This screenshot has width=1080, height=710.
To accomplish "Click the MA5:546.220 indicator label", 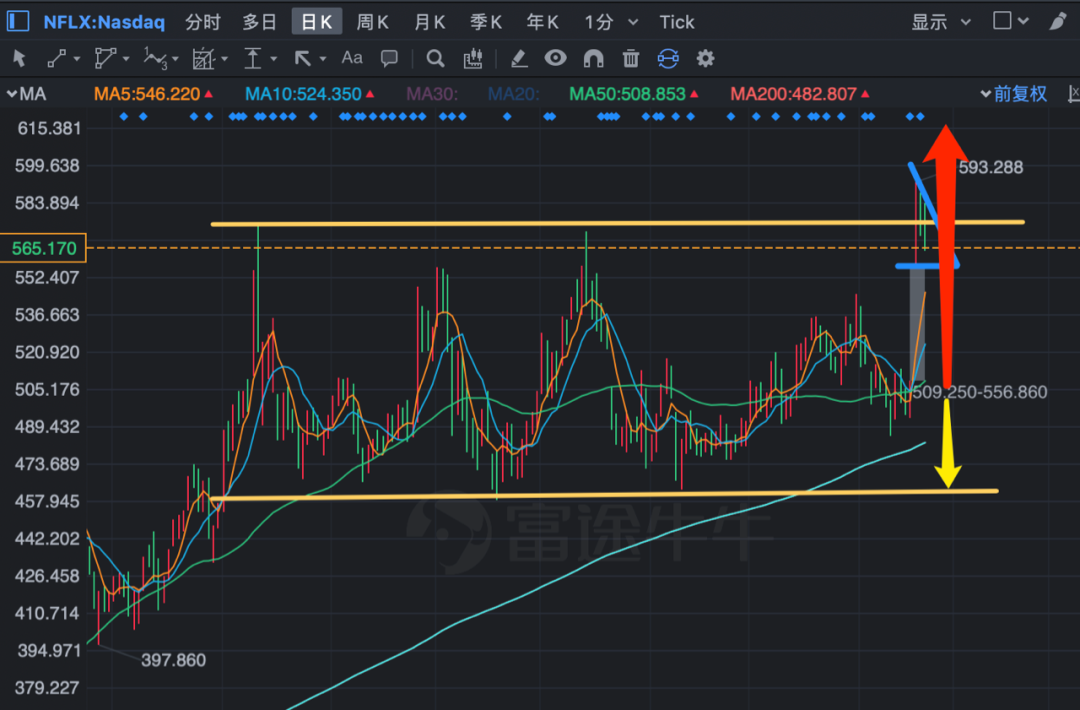I will point(147,94).
